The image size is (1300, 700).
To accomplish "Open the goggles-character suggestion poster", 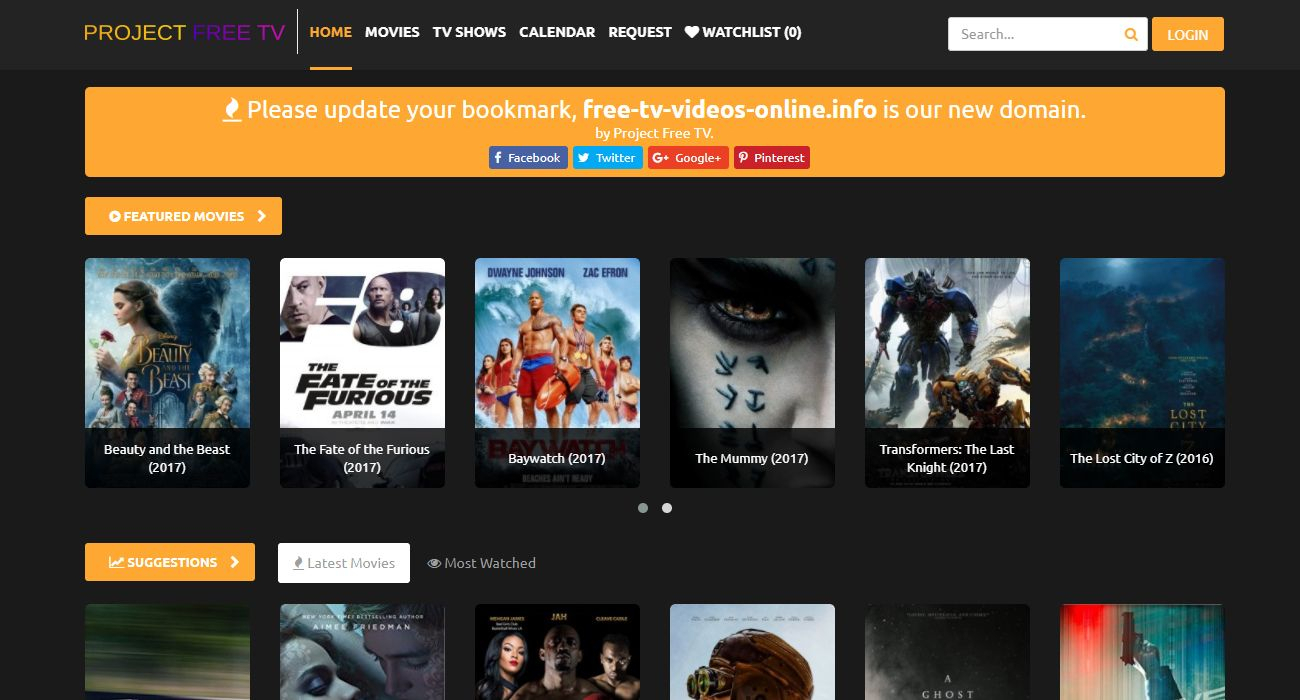I will (x=752, y=652).
